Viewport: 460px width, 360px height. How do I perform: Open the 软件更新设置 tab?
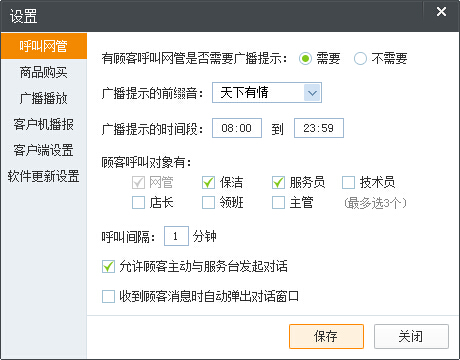click(44, 176)
